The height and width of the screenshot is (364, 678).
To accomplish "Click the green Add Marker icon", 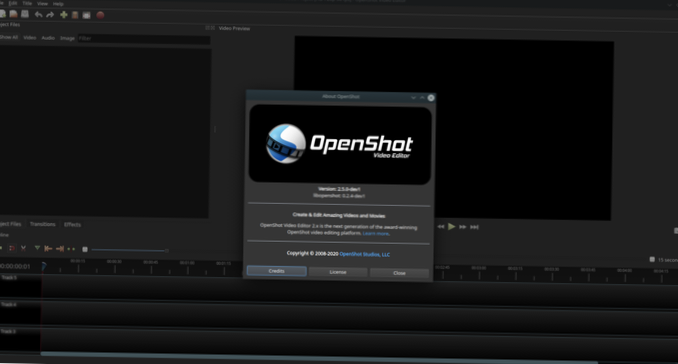I will (x=37, y=248).
